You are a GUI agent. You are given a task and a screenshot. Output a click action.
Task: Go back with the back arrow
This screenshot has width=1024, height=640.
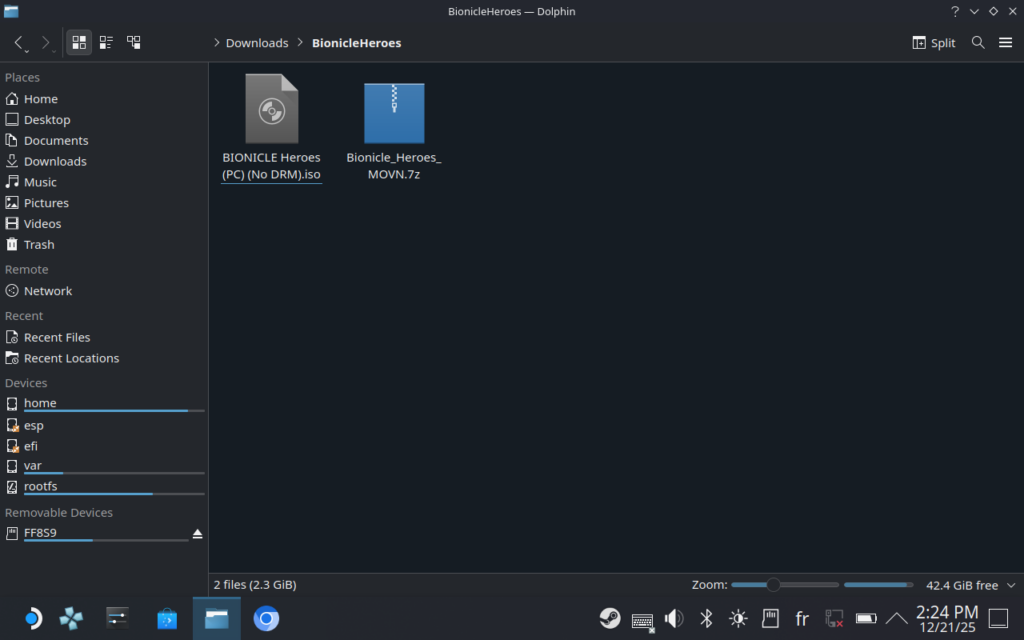click(x=19, y=43)
